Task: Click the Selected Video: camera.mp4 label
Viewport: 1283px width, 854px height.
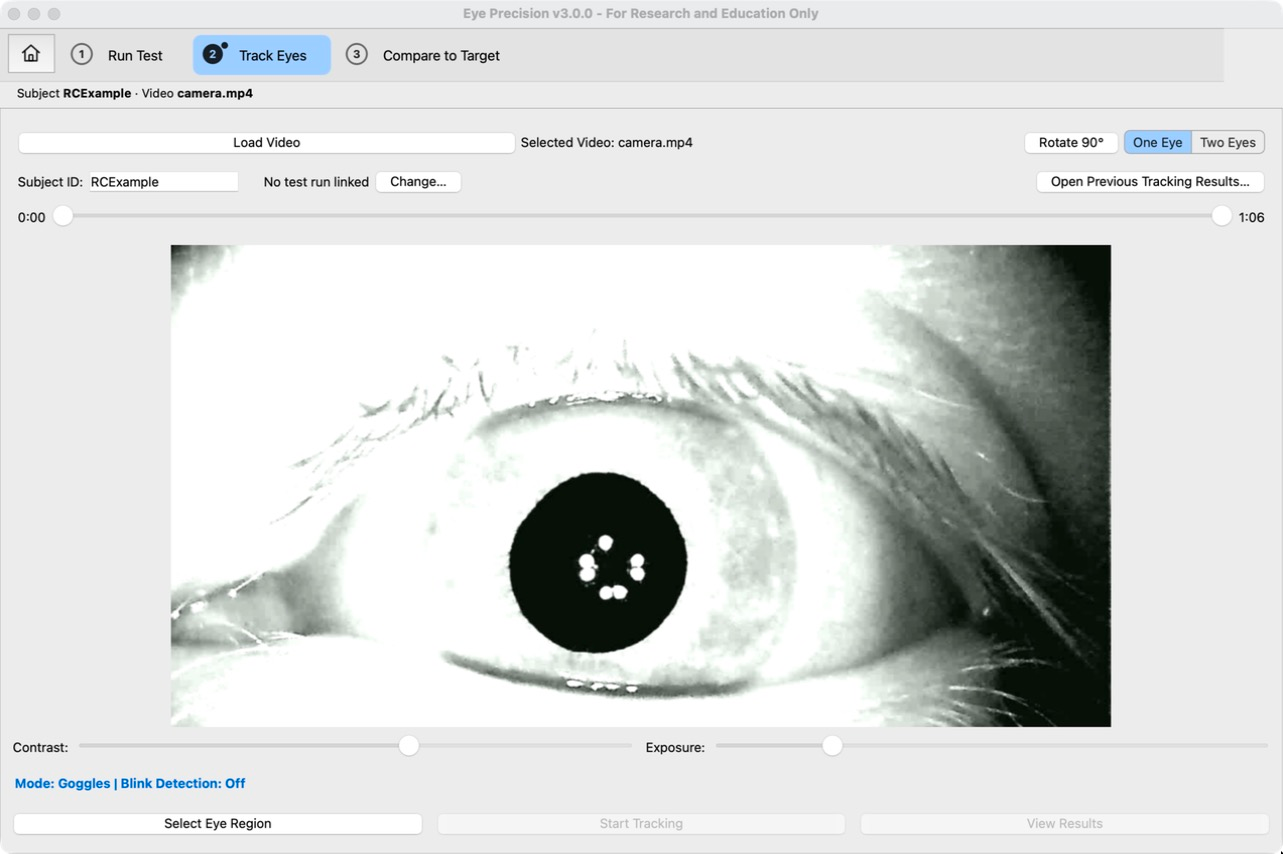Action: tap(607, 142)
